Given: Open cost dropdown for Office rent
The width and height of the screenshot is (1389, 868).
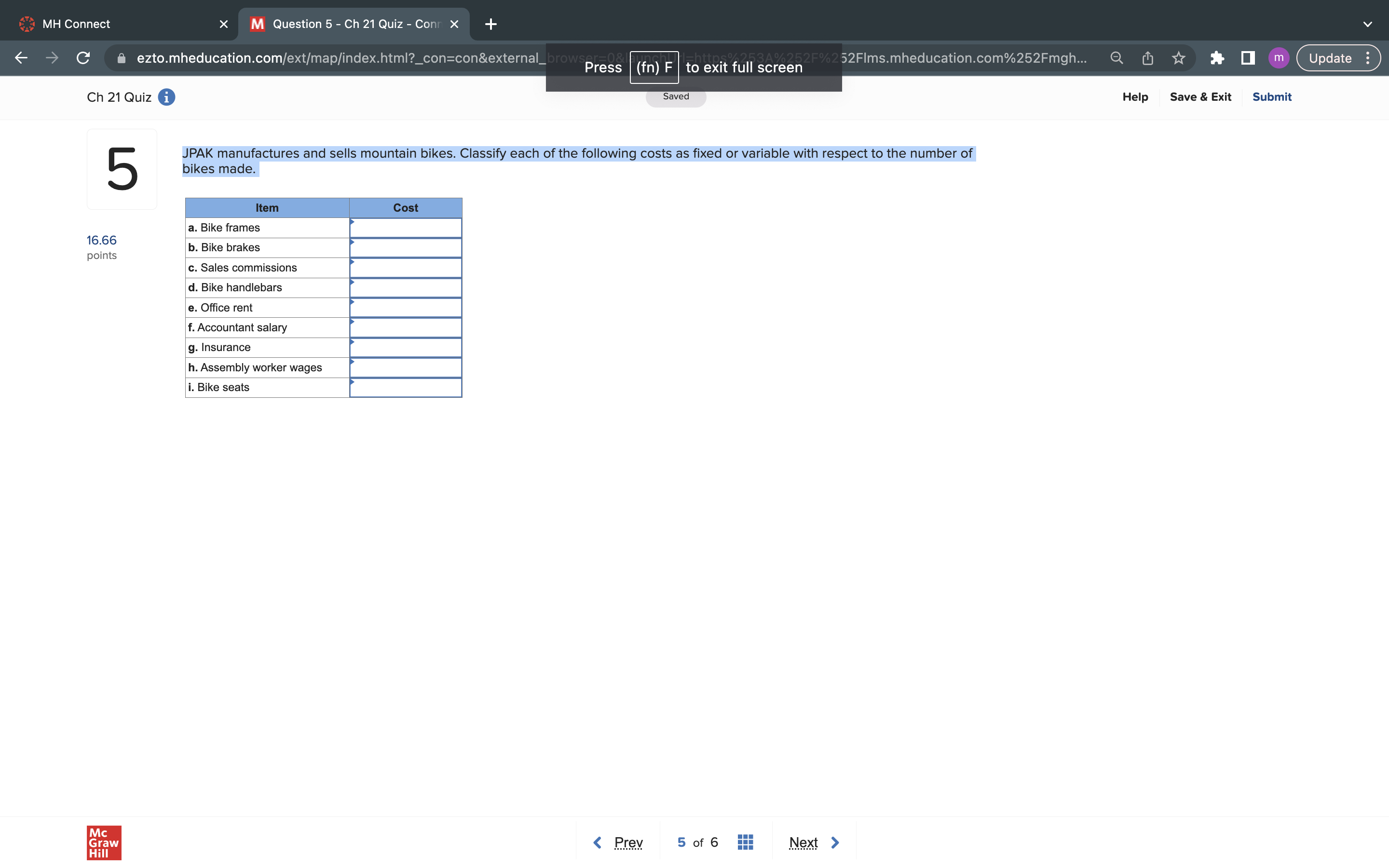Looking at the screenshot, I should pyautogui.click(x=405, y=308).
